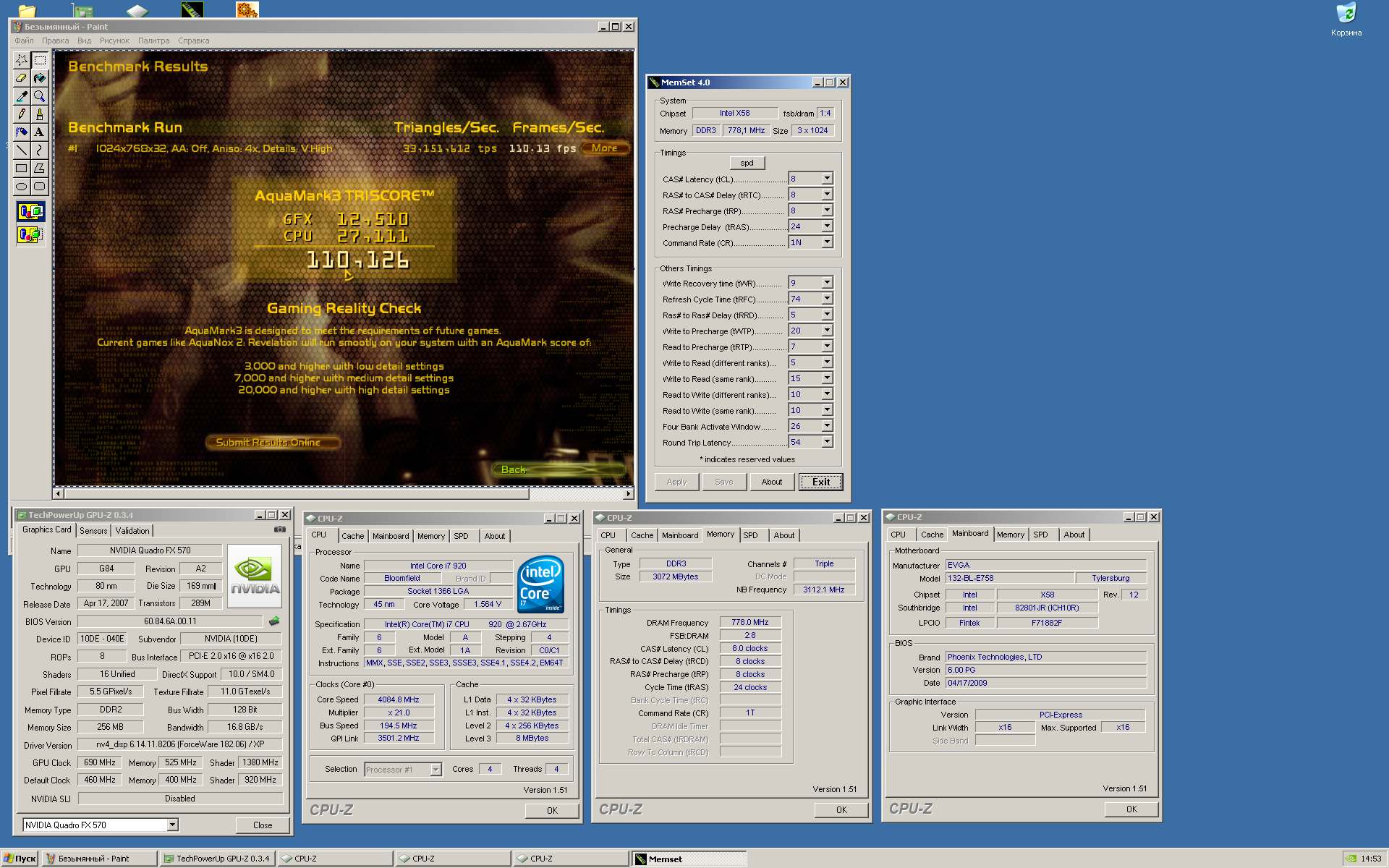Click the Пуск Start button
Viewport: 1389px width, 868px height.
[x=20, y=859]
